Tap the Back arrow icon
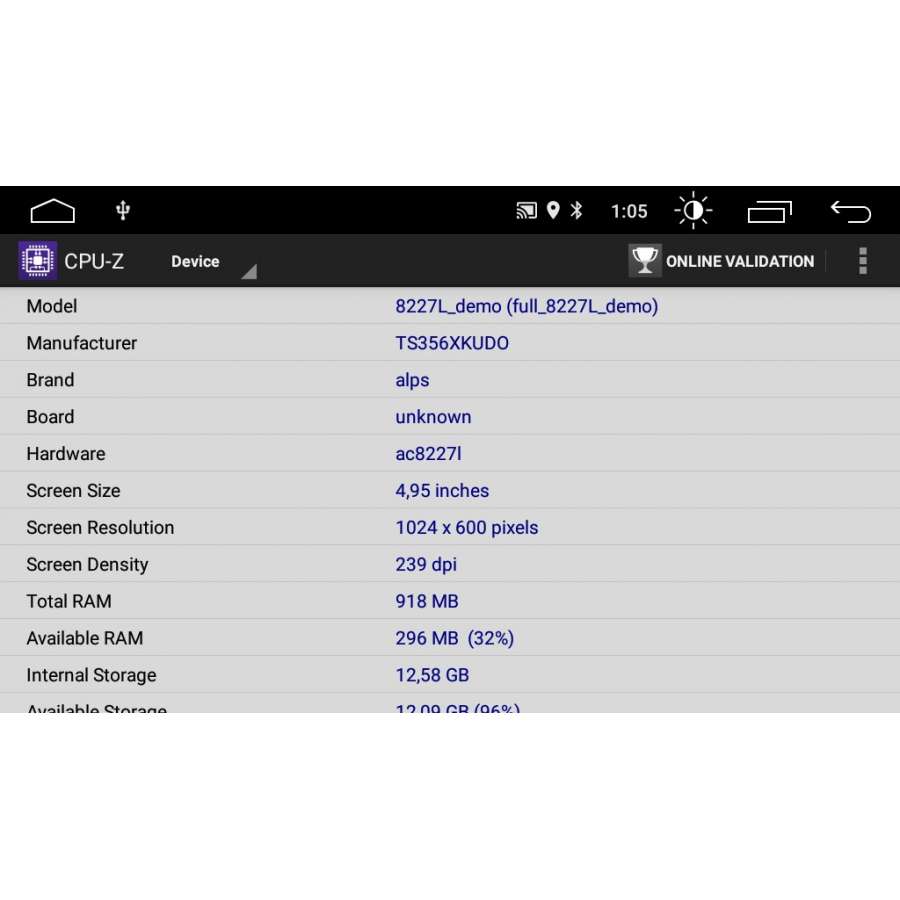 coord(851,211)
